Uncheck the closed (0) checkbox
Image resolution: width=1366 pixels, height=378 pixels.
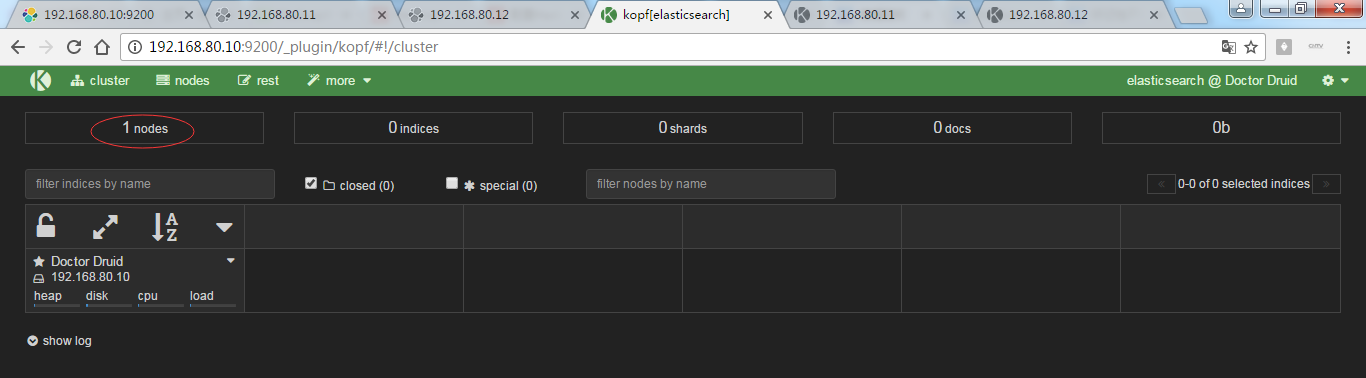coord(311,183)
